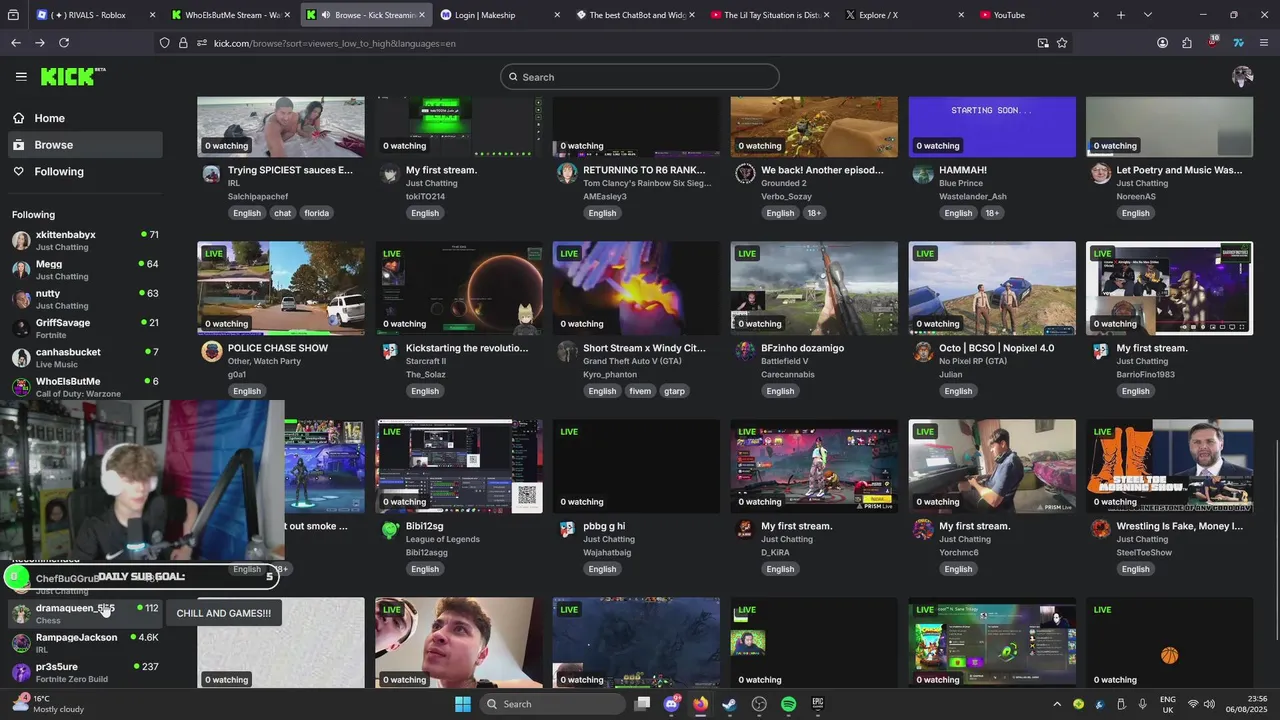Select the chat tag on Salchipapachef stream

pyautogui.click(x=283, y=213)
